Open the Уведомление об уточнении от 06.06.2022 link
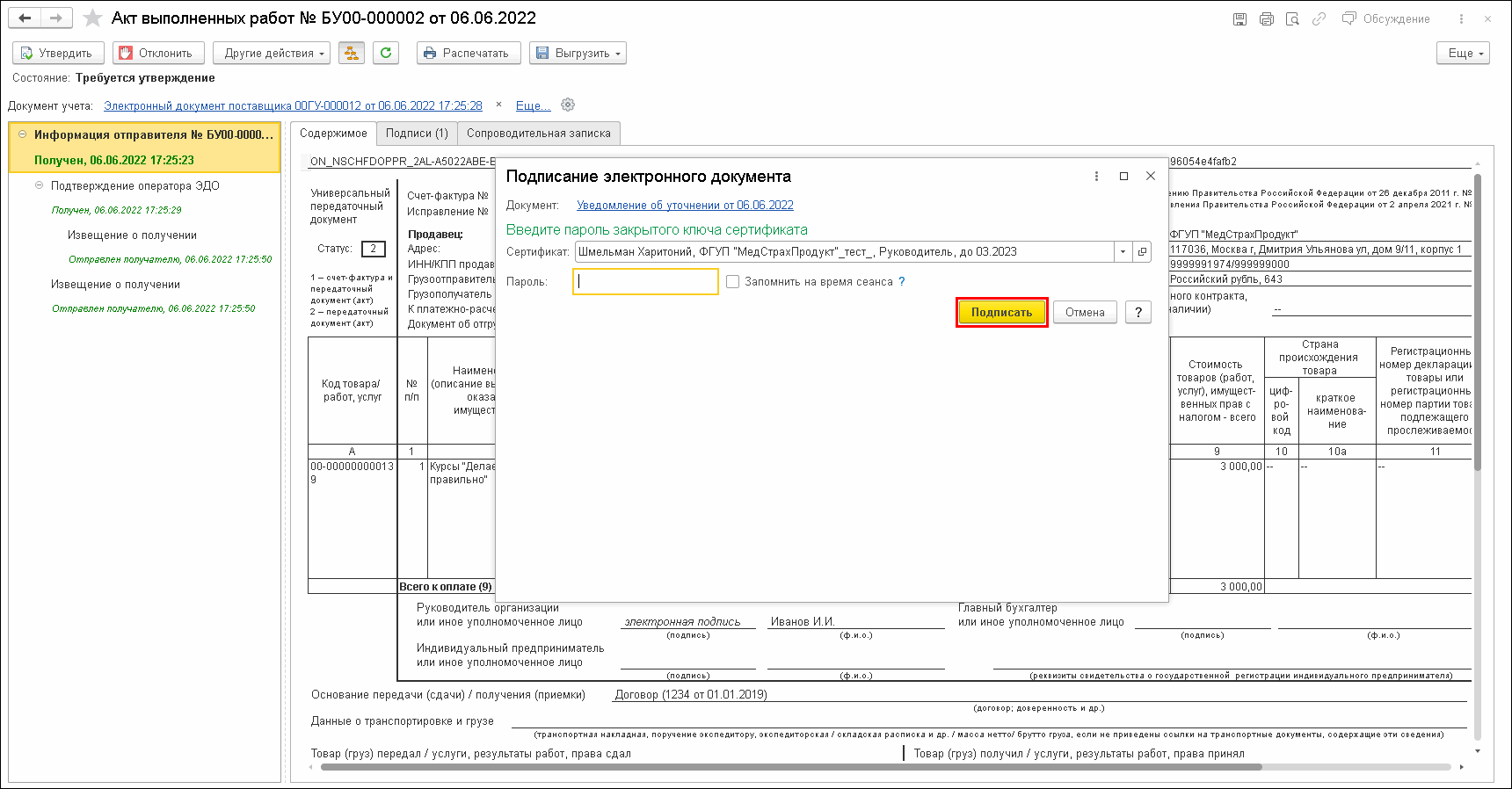 (685, 205)
